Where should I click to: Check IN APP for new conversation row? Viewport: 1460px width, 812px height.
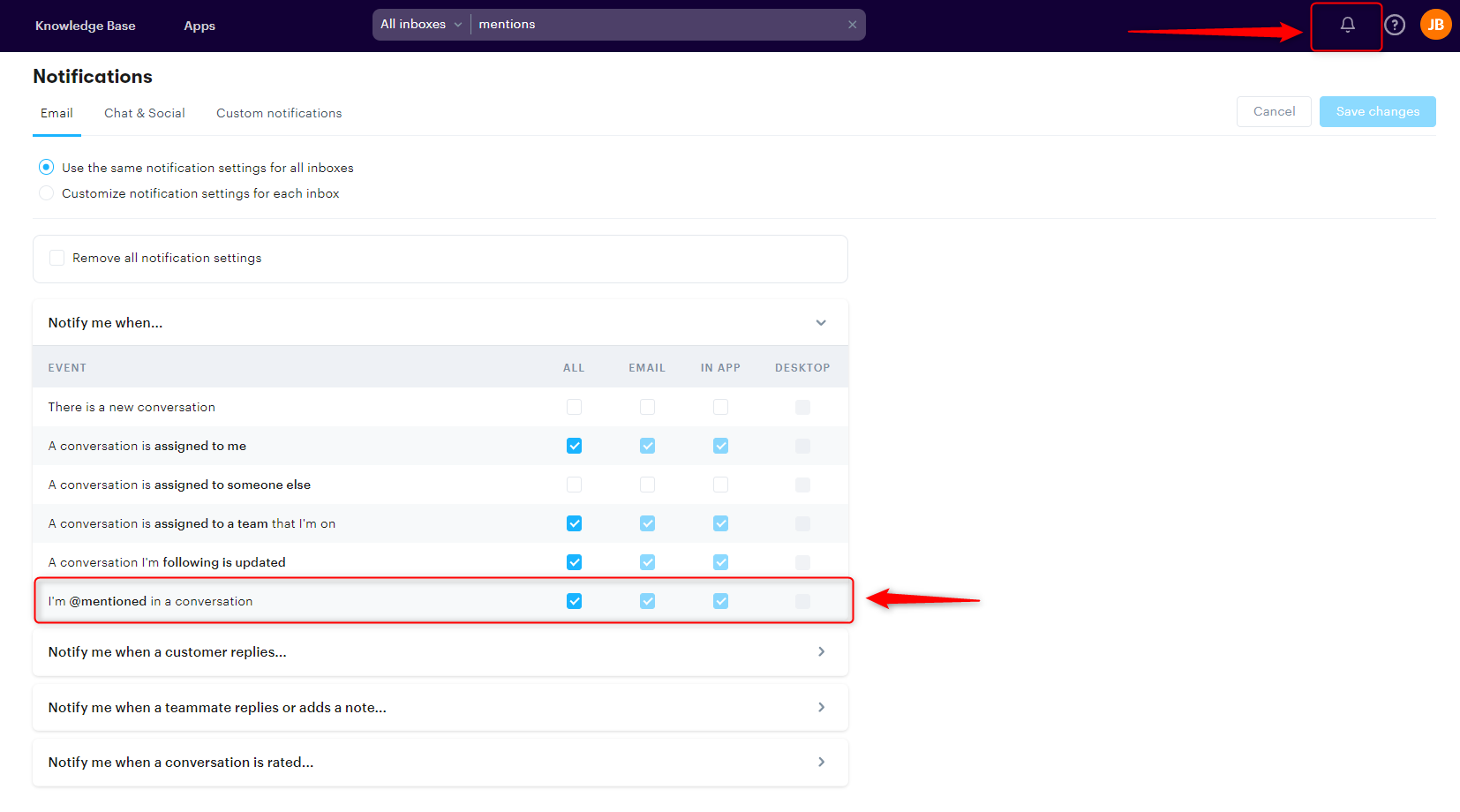point(720,407)
